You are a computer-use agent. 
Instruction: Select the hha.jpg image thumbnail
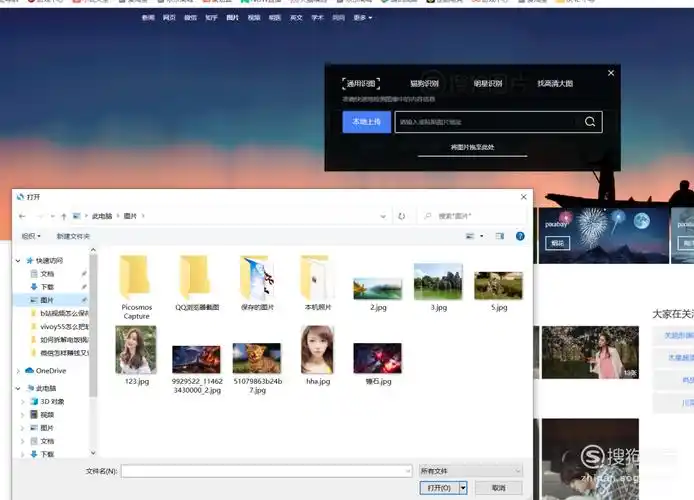click(317, 354)
